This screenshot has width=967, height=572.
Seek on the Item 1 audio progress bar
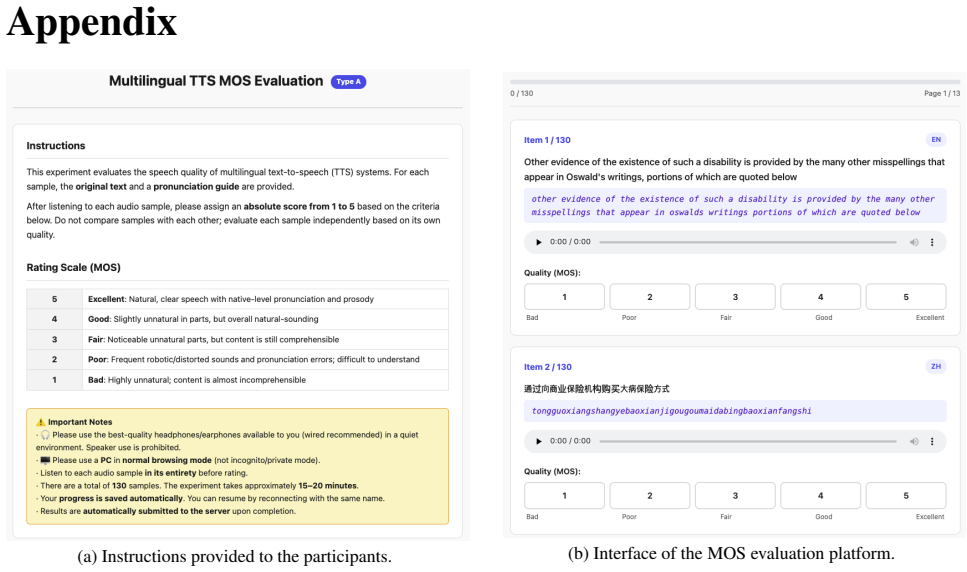click(747, 242)
